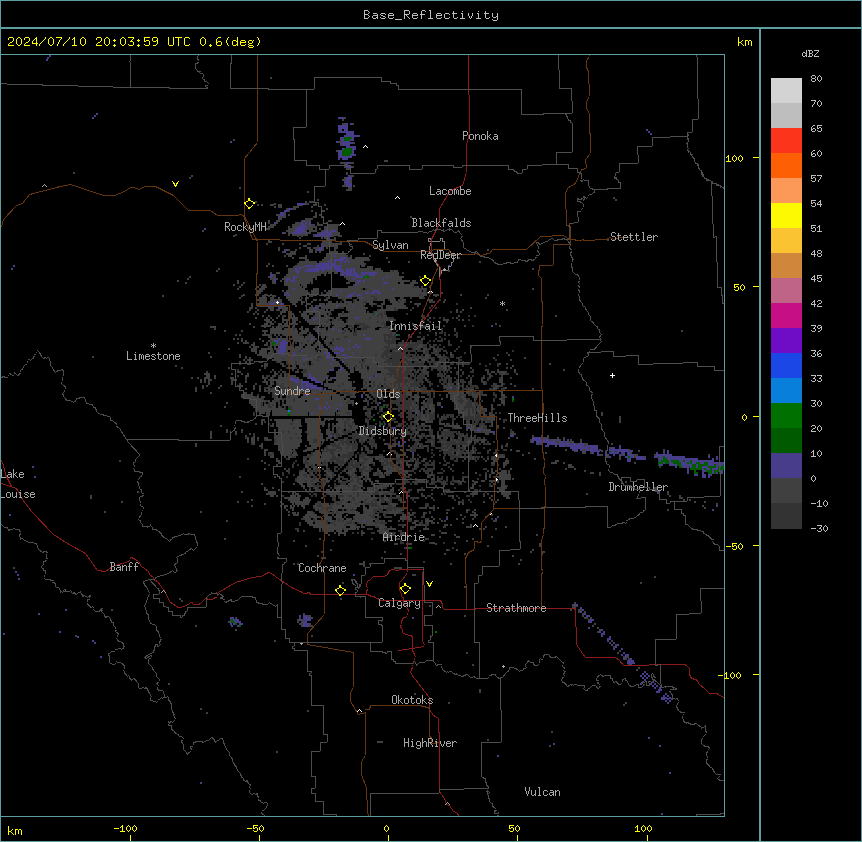This screenshot has width=862, height=842.
Task: Click the RedDeer city label
Action: click(x=440, y=255)
